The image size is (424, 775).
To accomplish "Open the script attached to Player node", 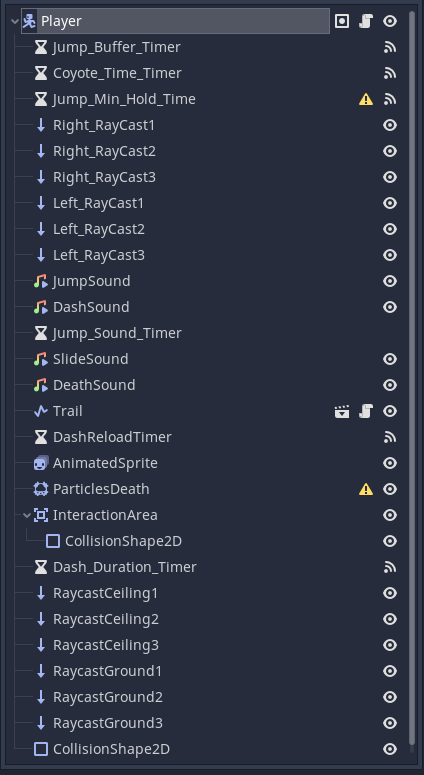I will (x=366, y=21).
